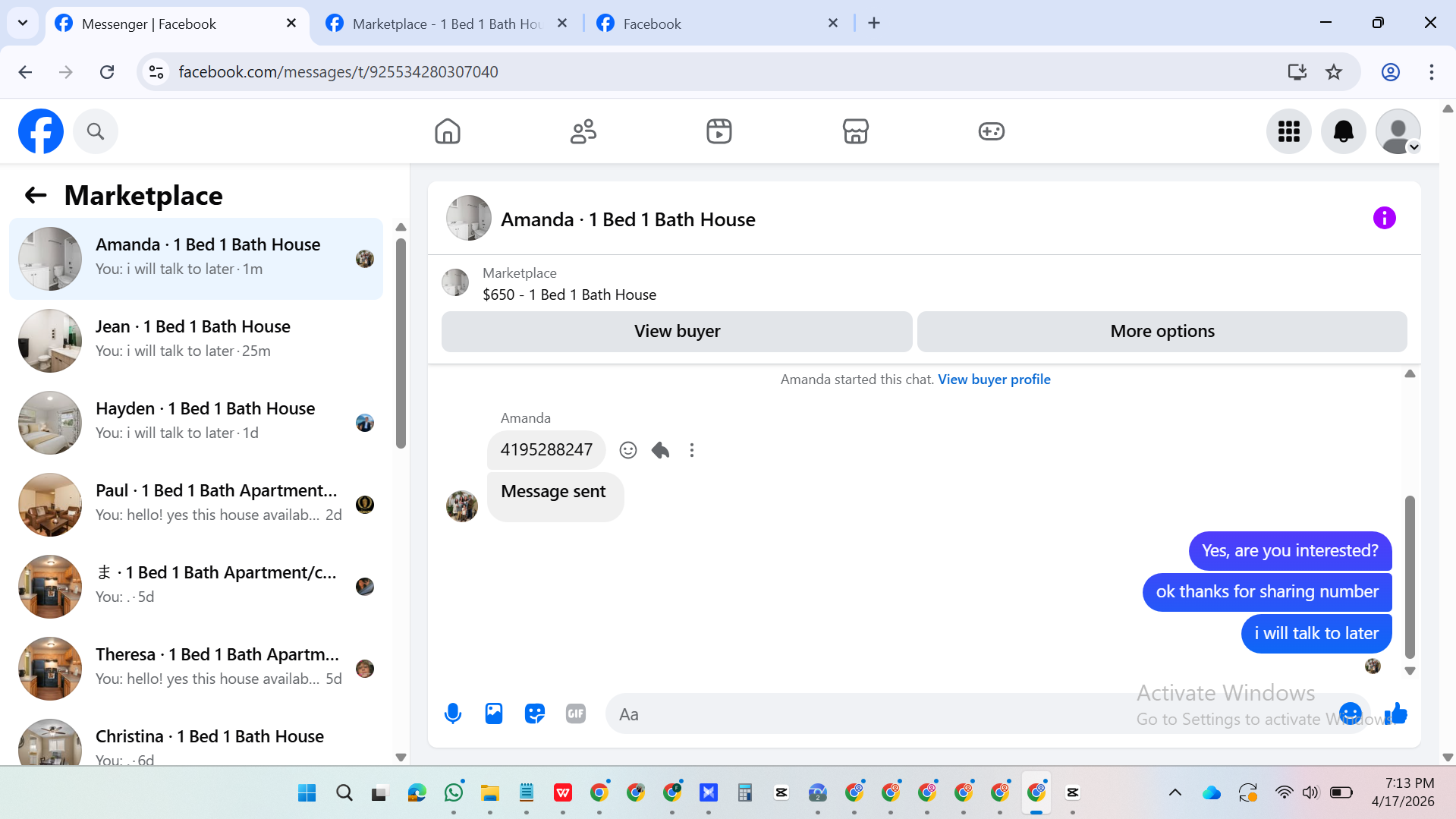Open conversation information purple icon

tap(1385, 219)
